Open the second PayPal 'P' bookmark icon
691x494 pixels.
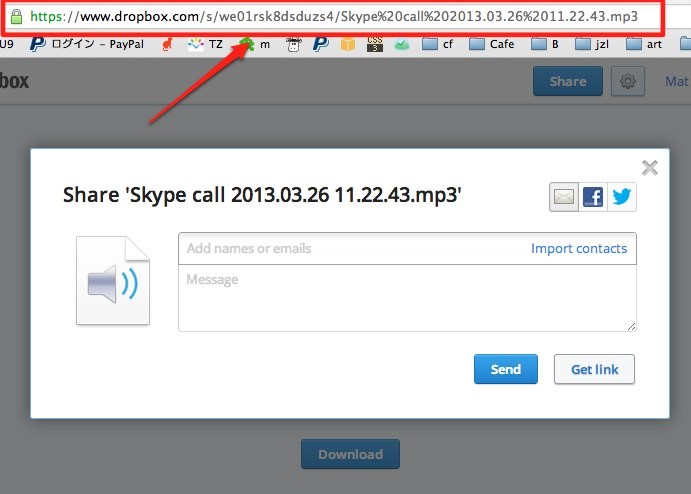pos(320,44)
